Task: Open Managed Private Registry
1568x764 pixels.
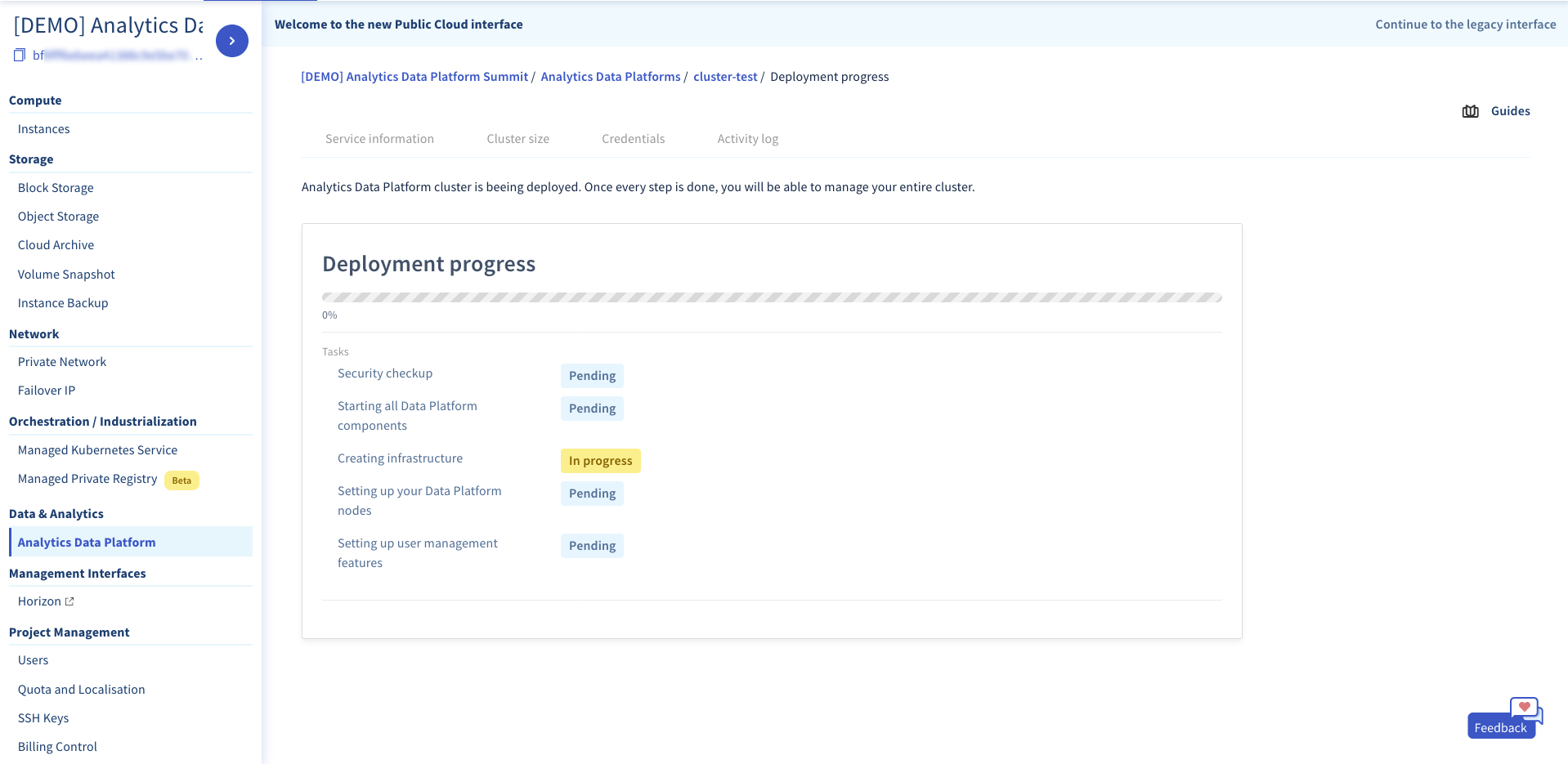Action: (87, 479)
